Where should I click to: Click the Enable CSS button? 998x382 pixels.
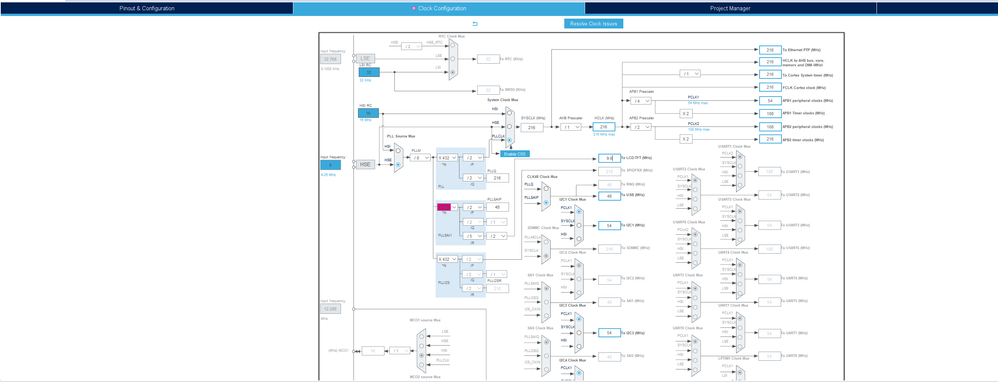[x=515, y=154]
